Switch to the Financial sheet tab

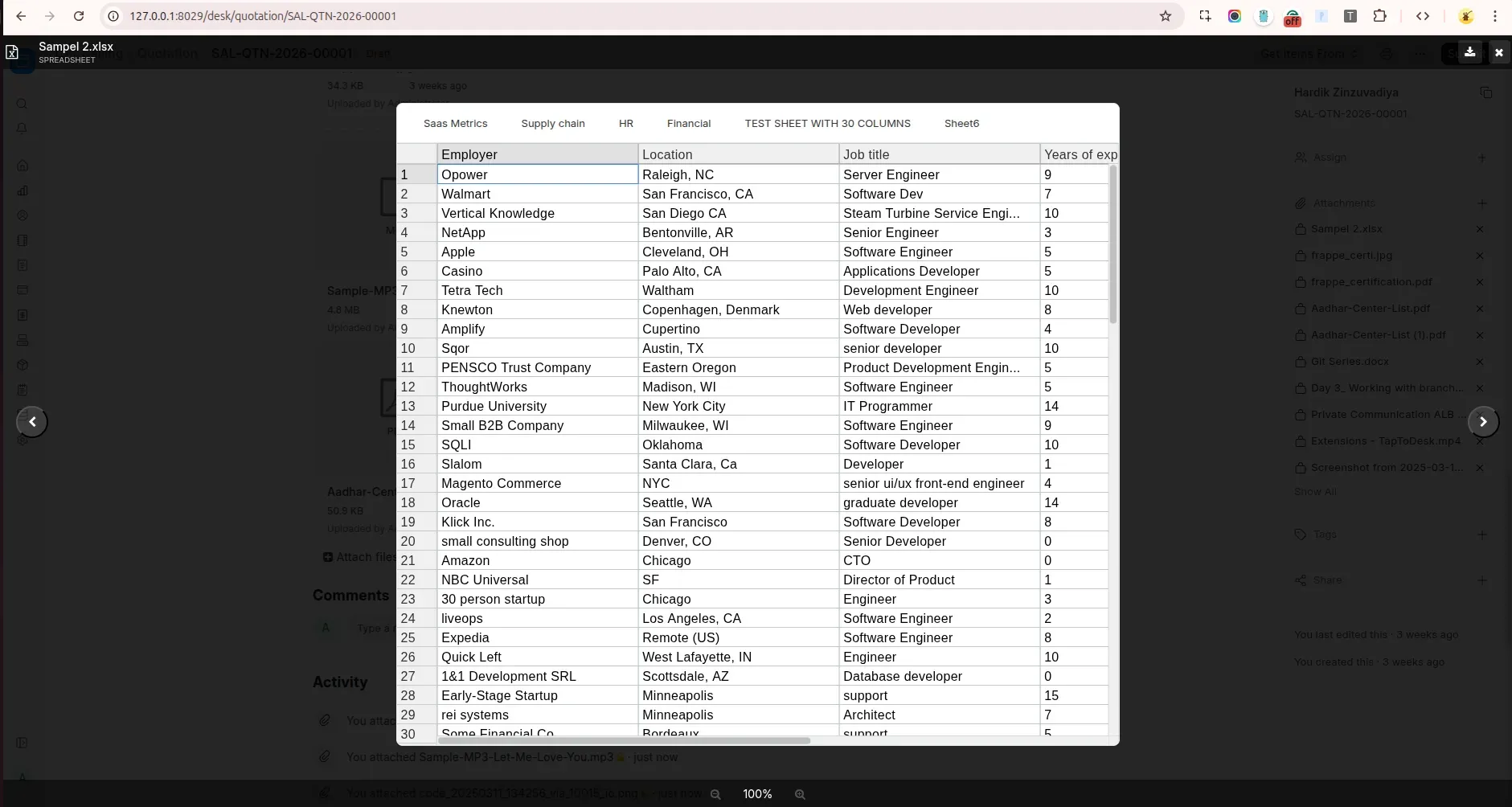point(689,124)
